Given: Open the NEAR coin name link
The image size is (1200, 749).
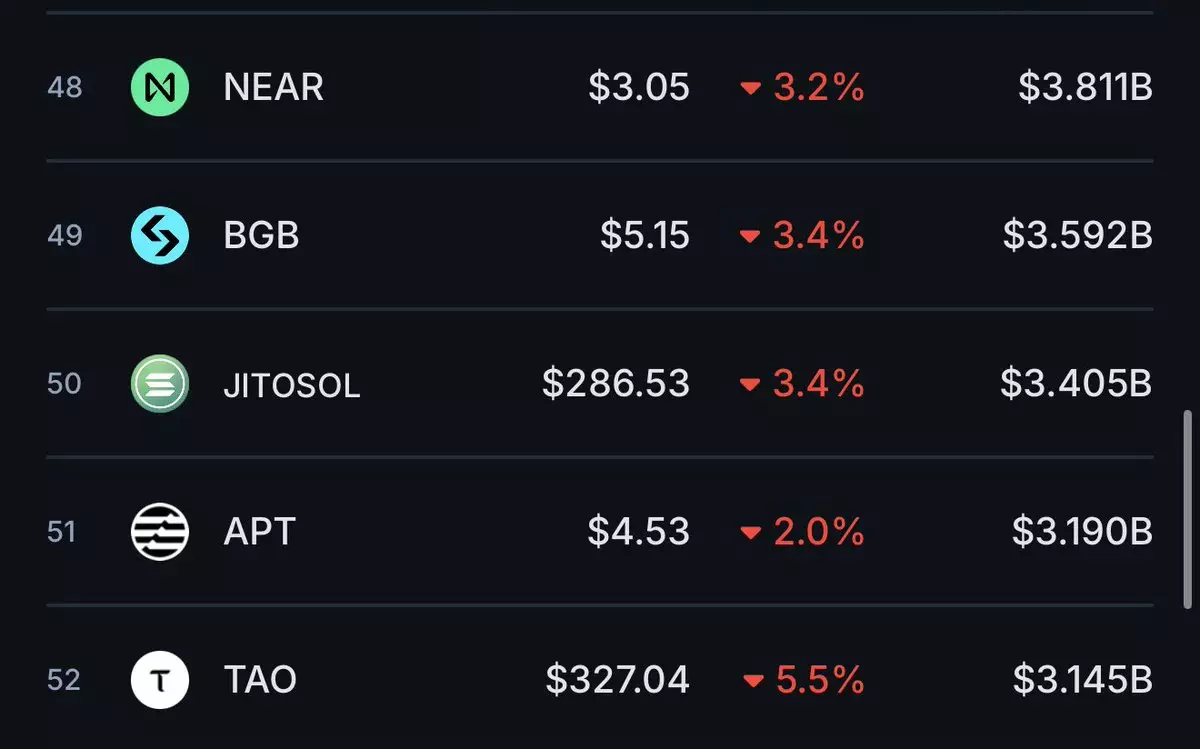Looking at the screenshot, I should coord(274,88).
